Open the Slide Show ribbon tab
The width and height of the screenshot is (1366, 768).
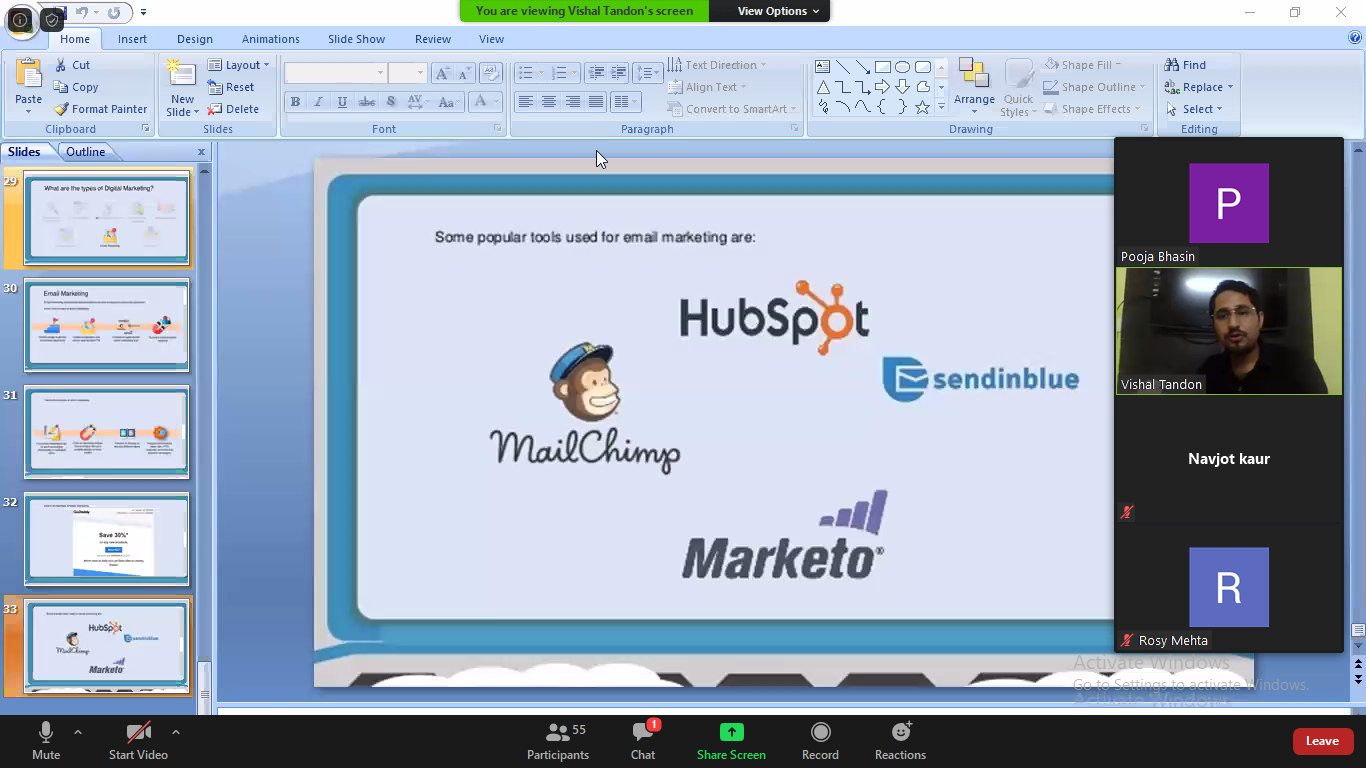coord(357,39)
